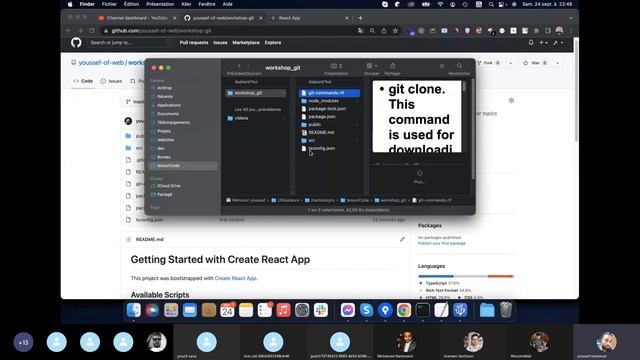The image size is (640, 360).
Task: Select AirDrop in Finder sidebar
Action: [164, 88]
